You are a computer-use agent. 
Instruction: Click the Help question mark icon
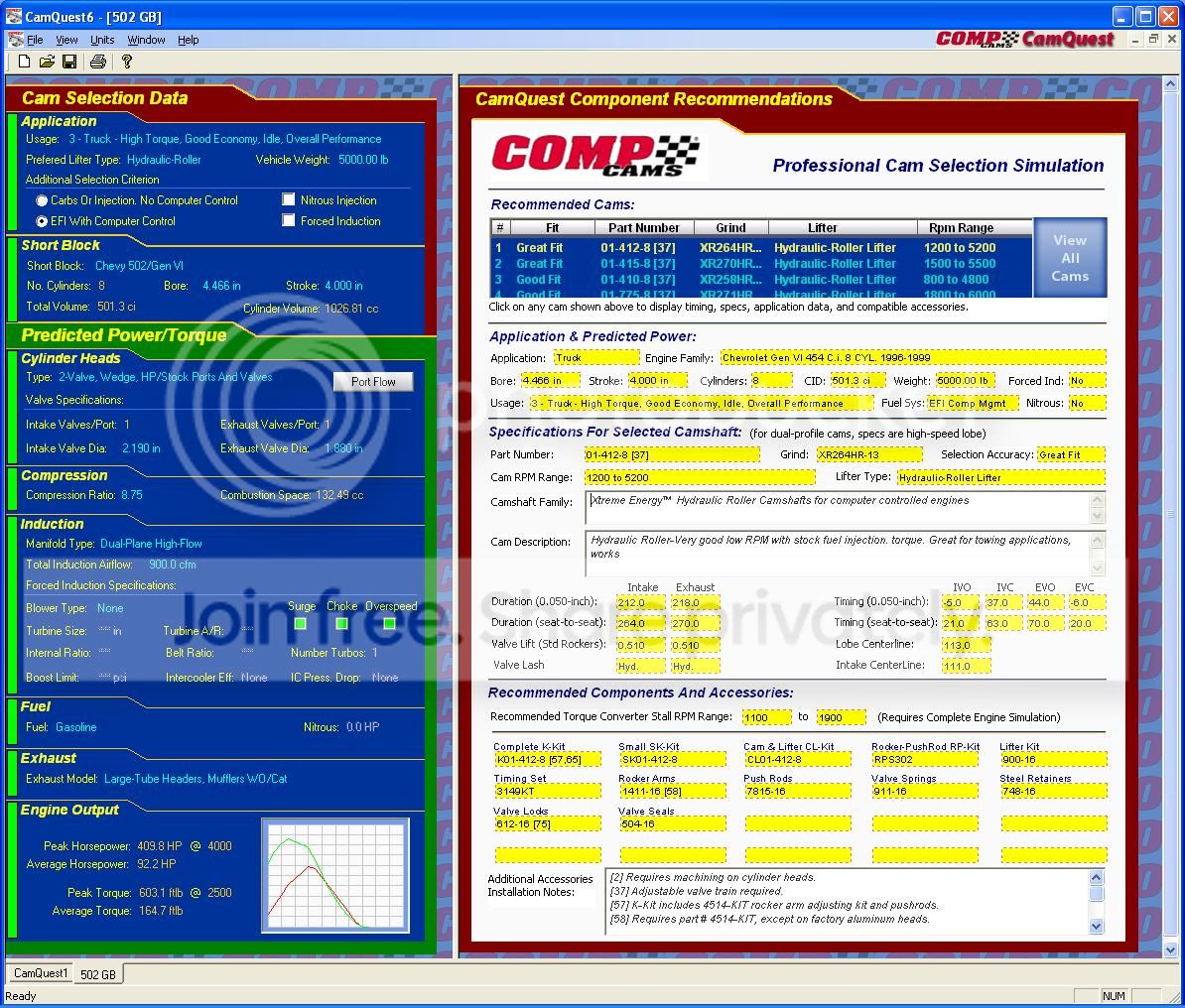[127, 62]
